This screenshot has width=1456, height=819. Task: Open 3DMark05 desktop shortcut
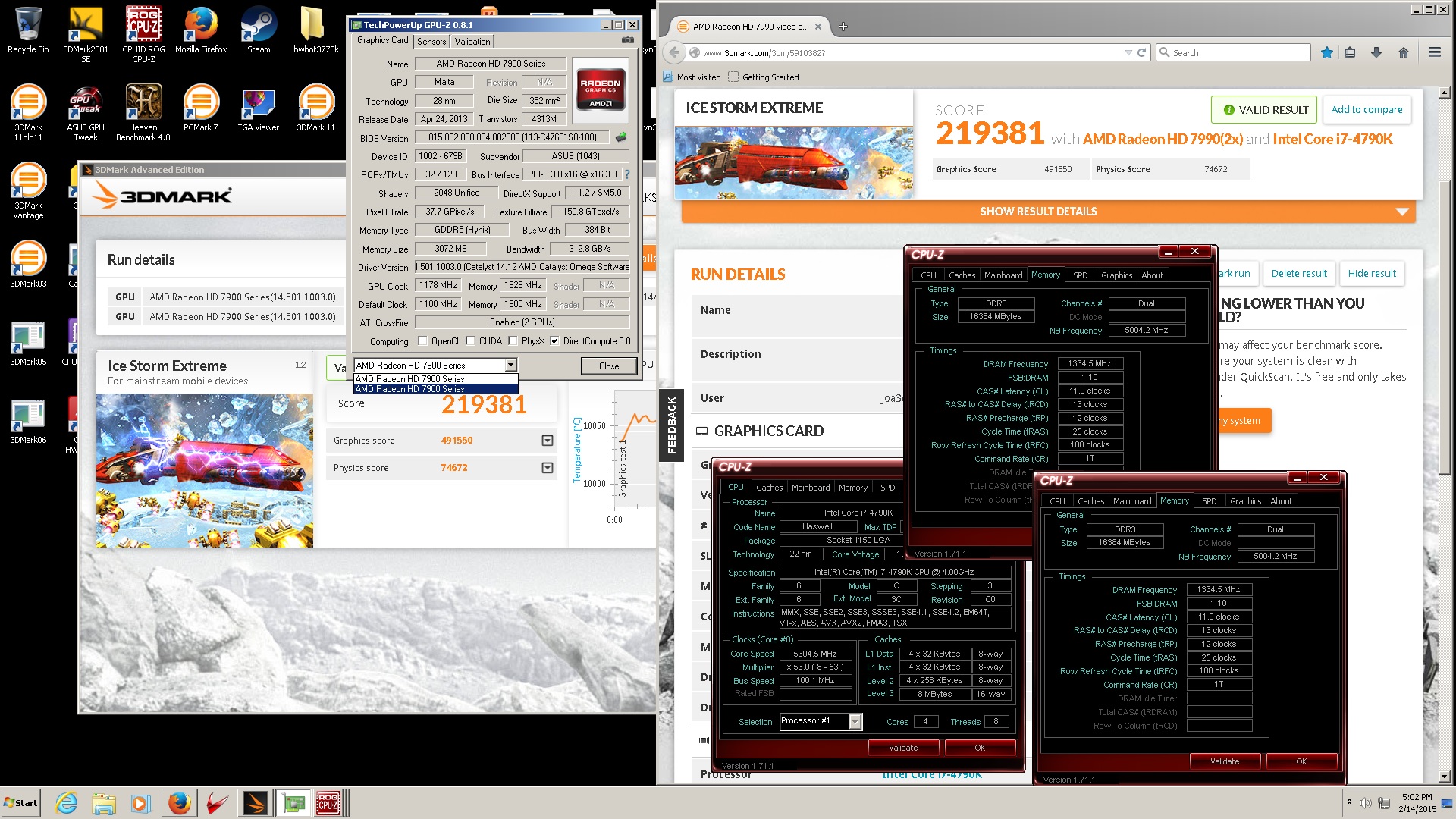click(28, 343)
